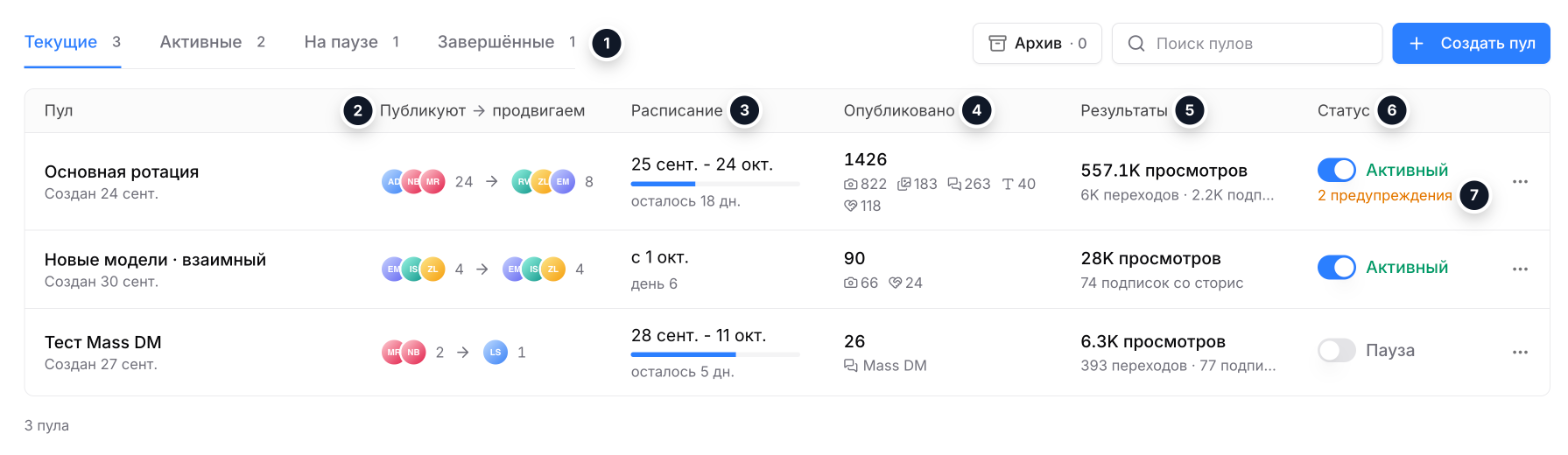The width and height of the screenshot is (1568, 455).
Task: Click the gallery icon next to 183
Action: tap(905, 184)
